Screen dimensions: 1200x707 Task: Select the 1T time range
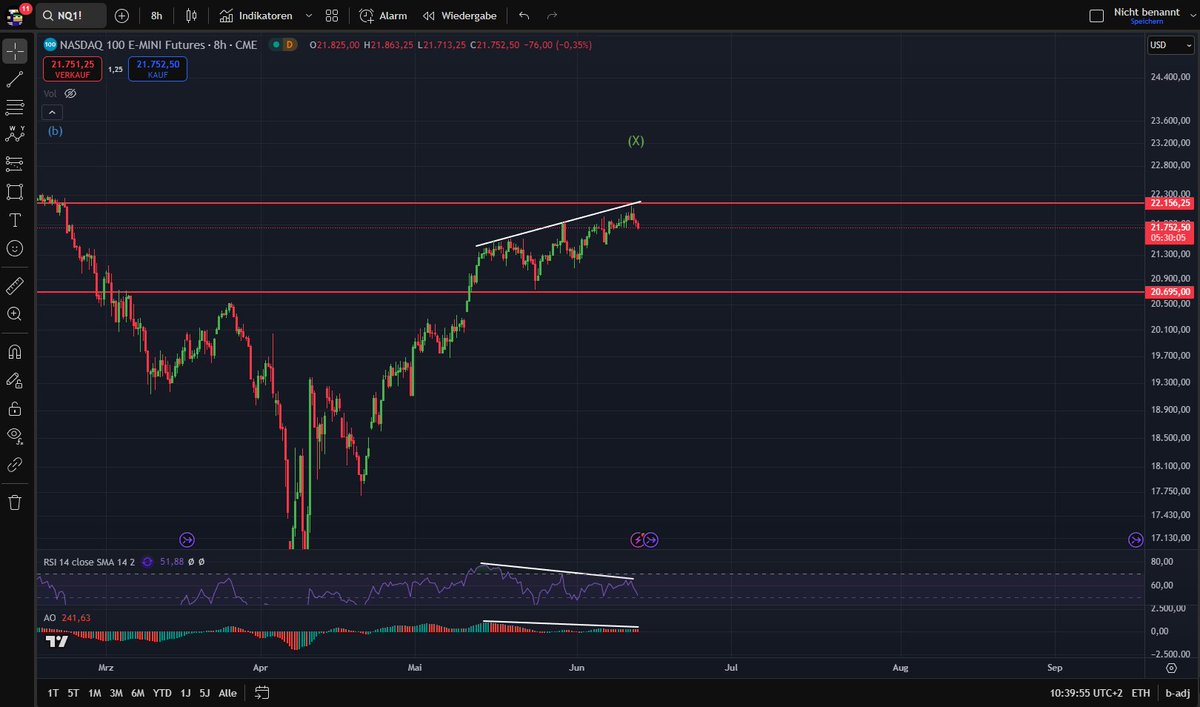coord(53,693)
